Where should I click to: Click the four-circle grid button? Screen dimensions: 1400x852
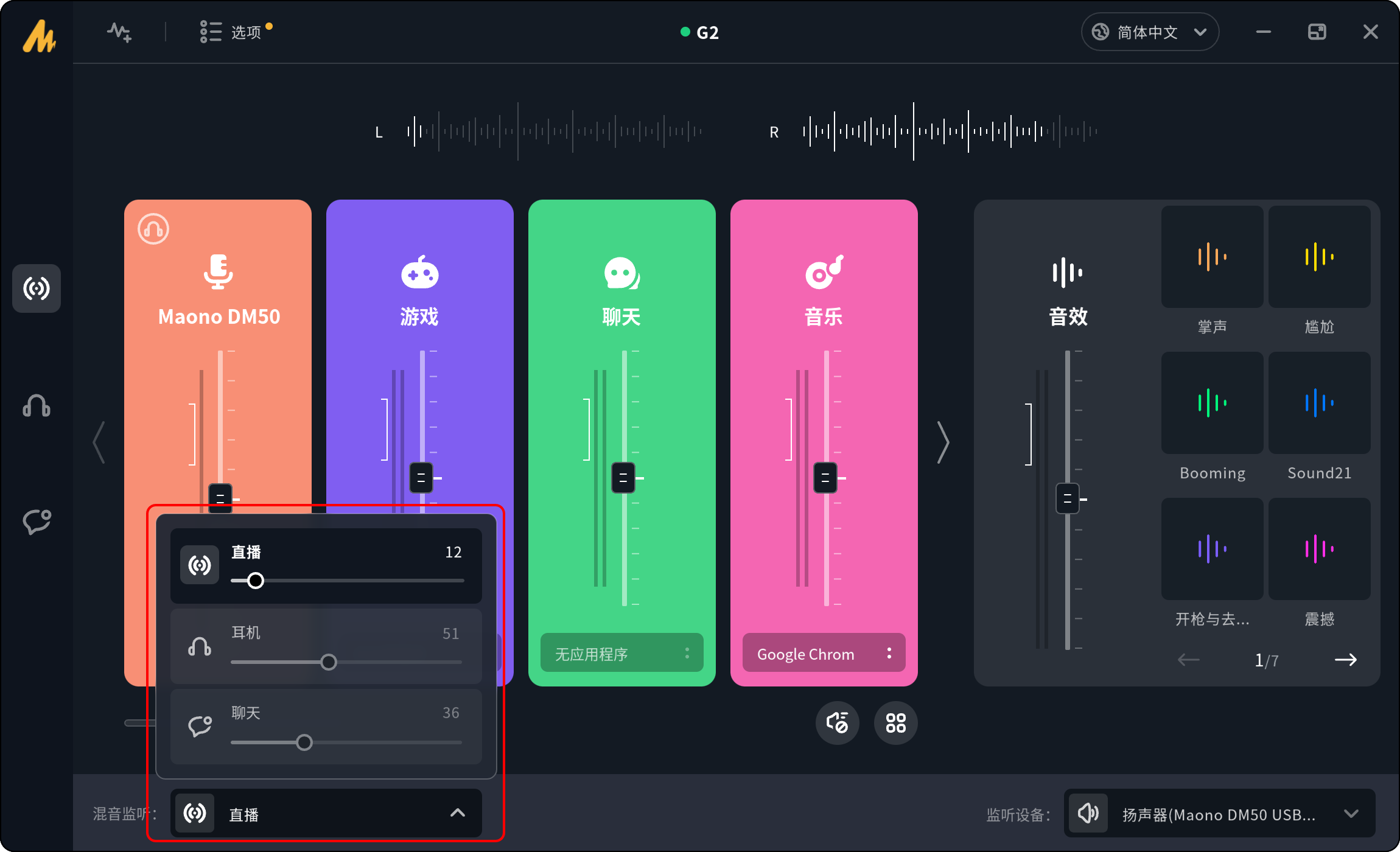[x=895, y=723]
